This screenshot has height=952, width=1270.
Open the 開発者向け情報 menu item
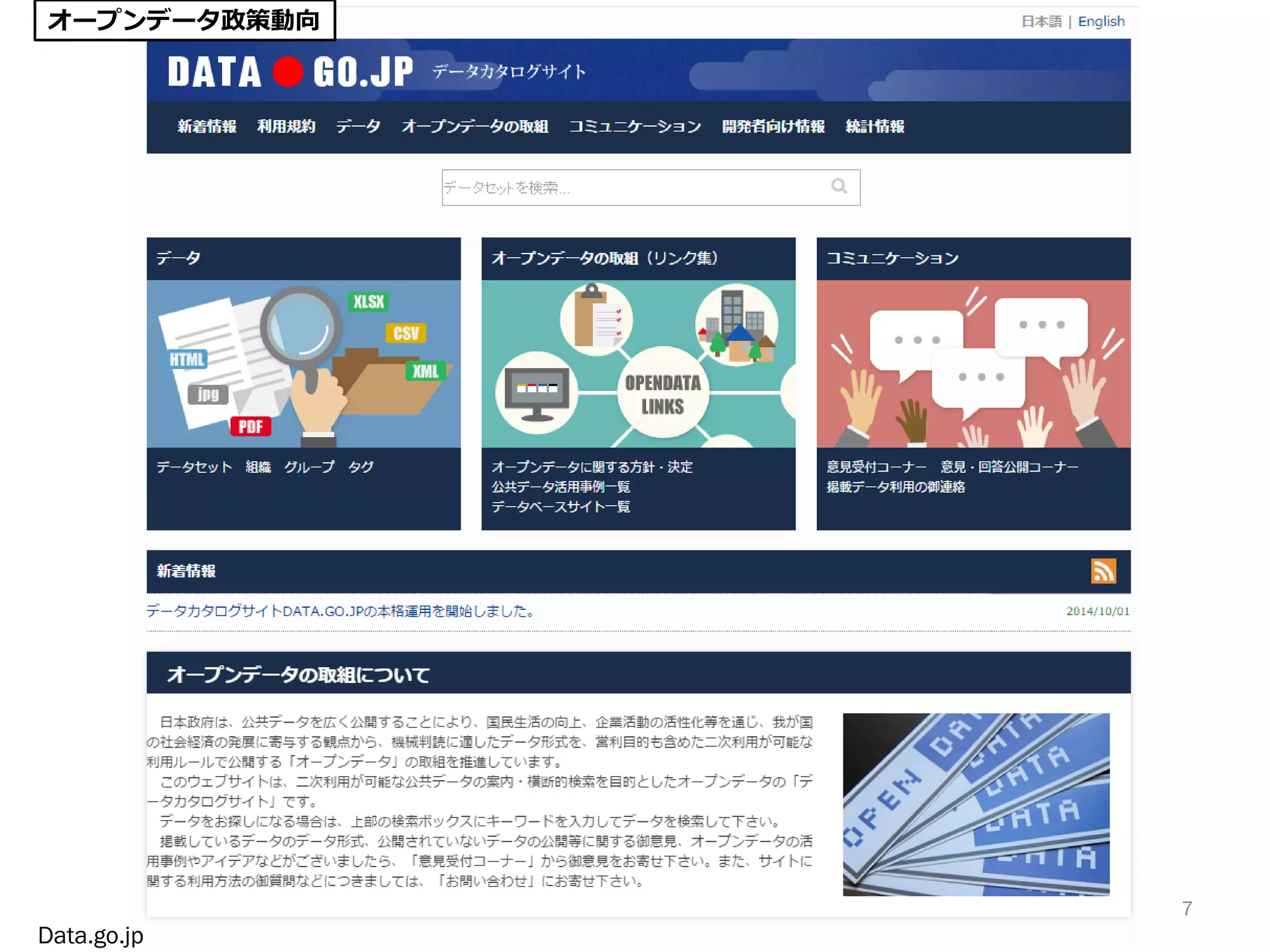click(x=773, y=126)
